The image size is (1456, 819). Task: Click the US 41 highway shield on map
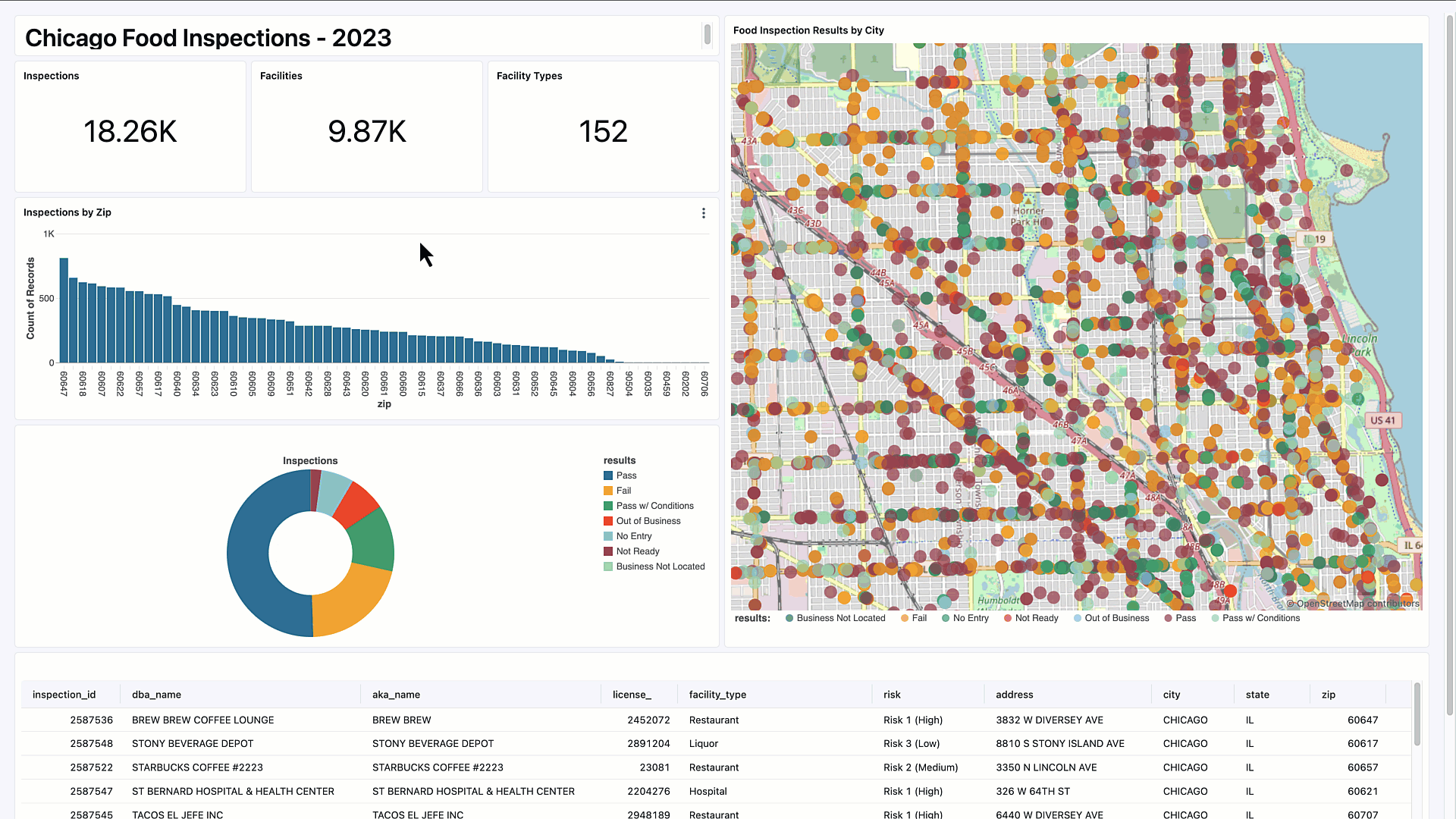coord(1382,420)
